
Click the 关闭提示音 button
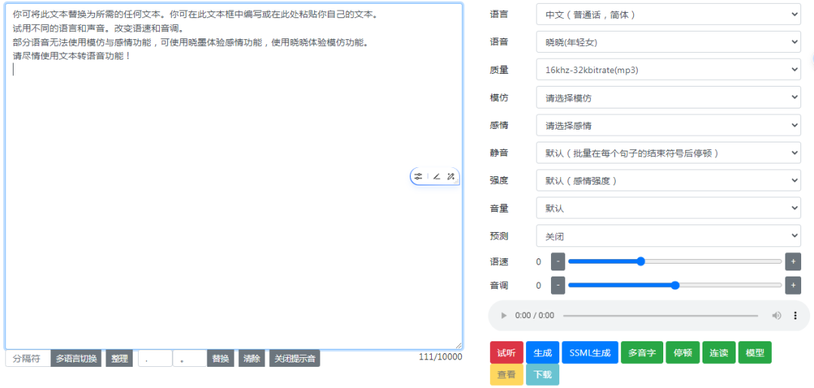294,358
